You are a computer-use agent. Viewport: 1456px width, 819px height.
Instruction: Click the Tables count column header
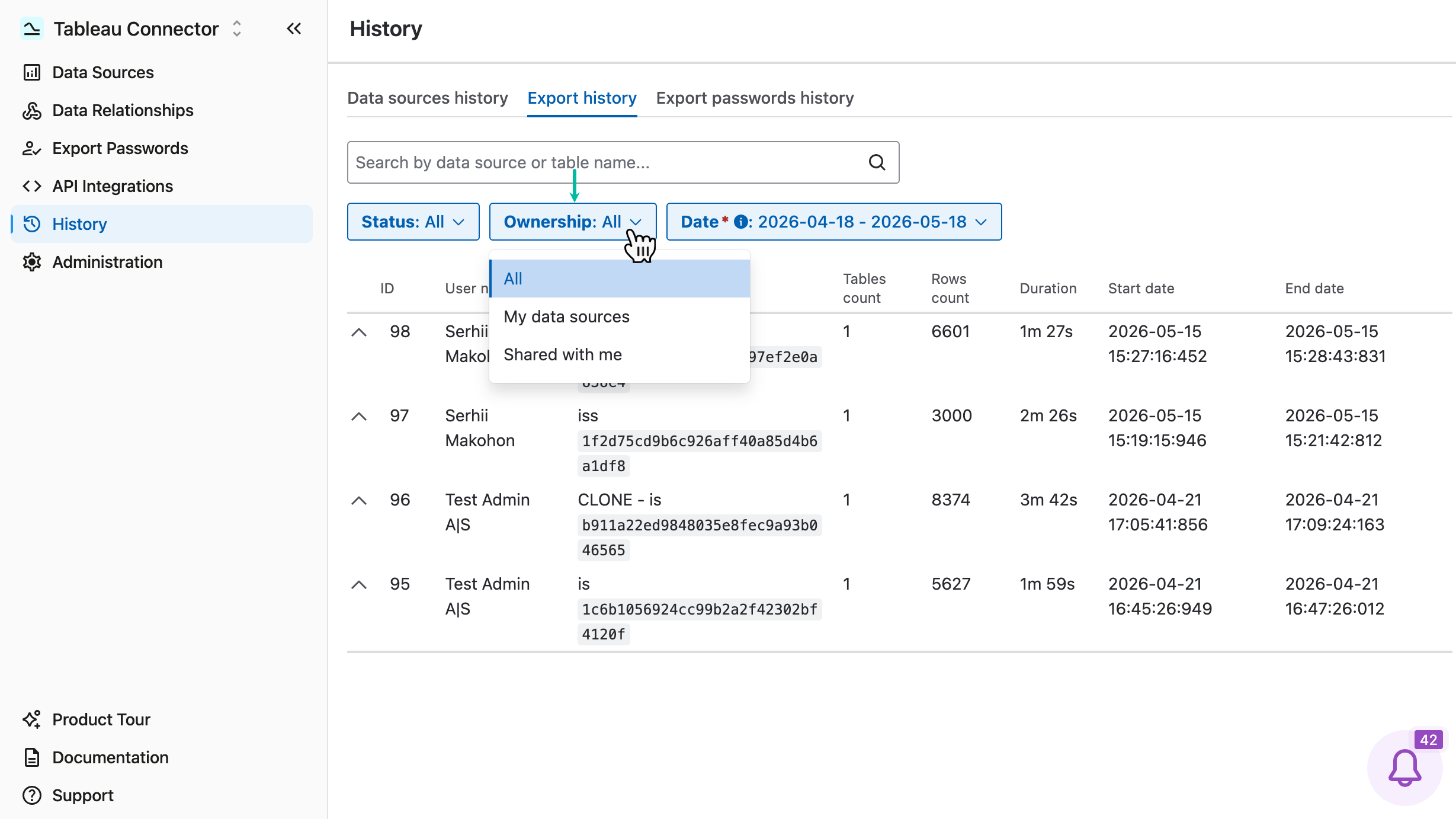click(x=864, y=289)
